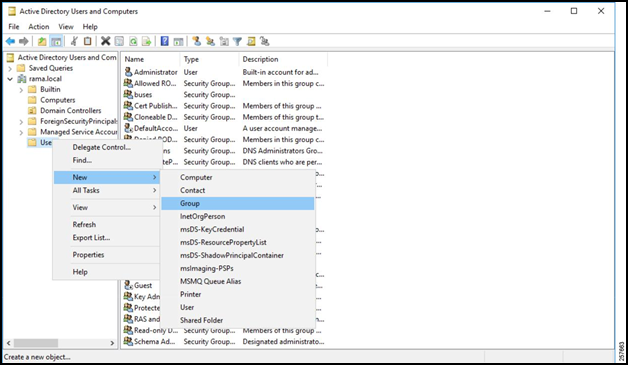
Task: Click the Properties sheet toolbar icon
Action: point(119,41)
